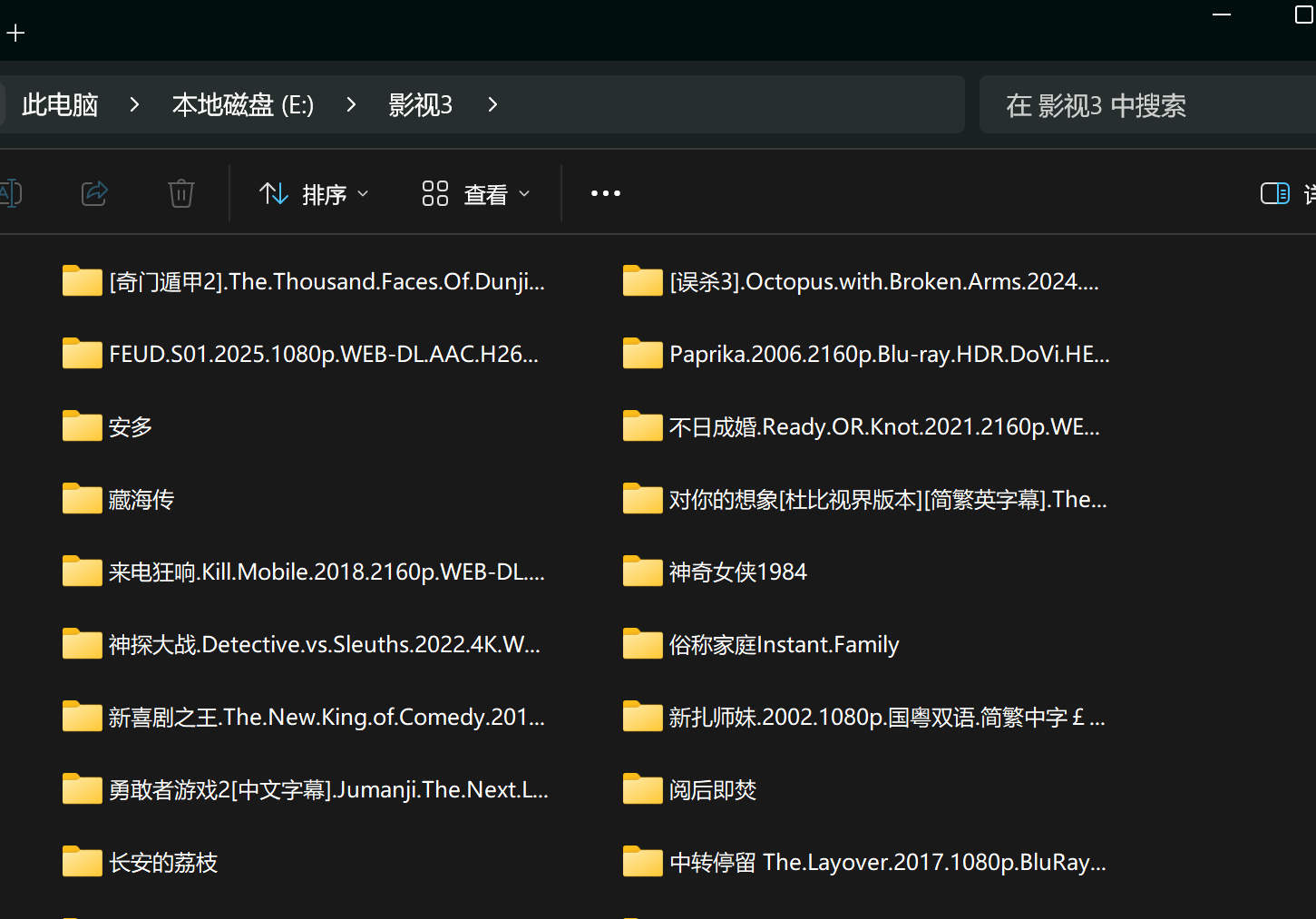
Task: Select the folder icon for FEUD.S01.2025
Action: (x=82, y=354)
